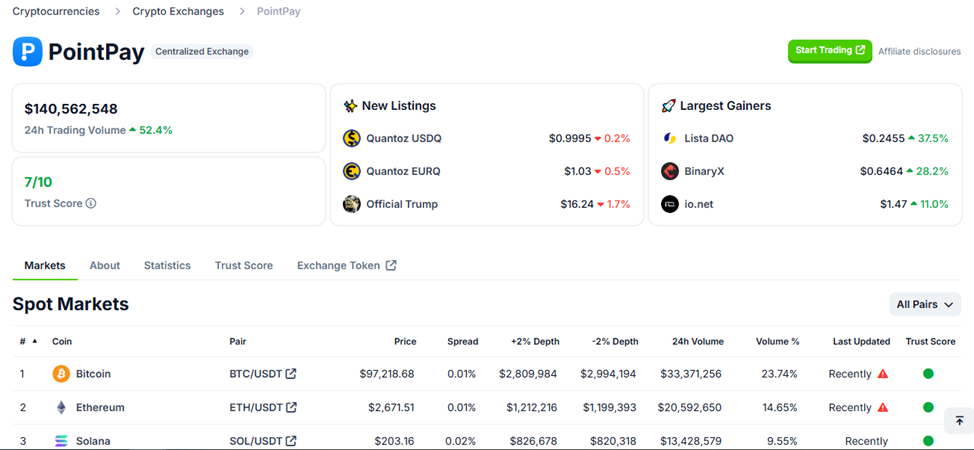Viewport: 974px width, 450px height.
Task: Click the Quantoz EURQ coin icon
Action: tap(351, 171)
